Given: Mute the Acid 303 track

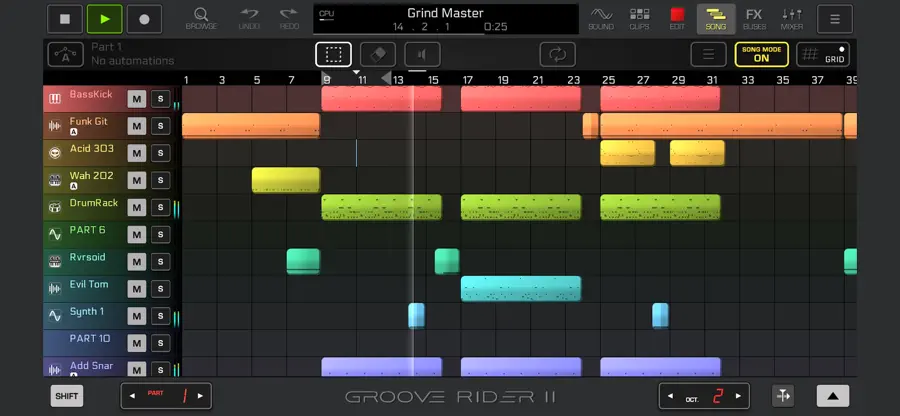Looking at the screenshot, I should [x=137, y=153].
